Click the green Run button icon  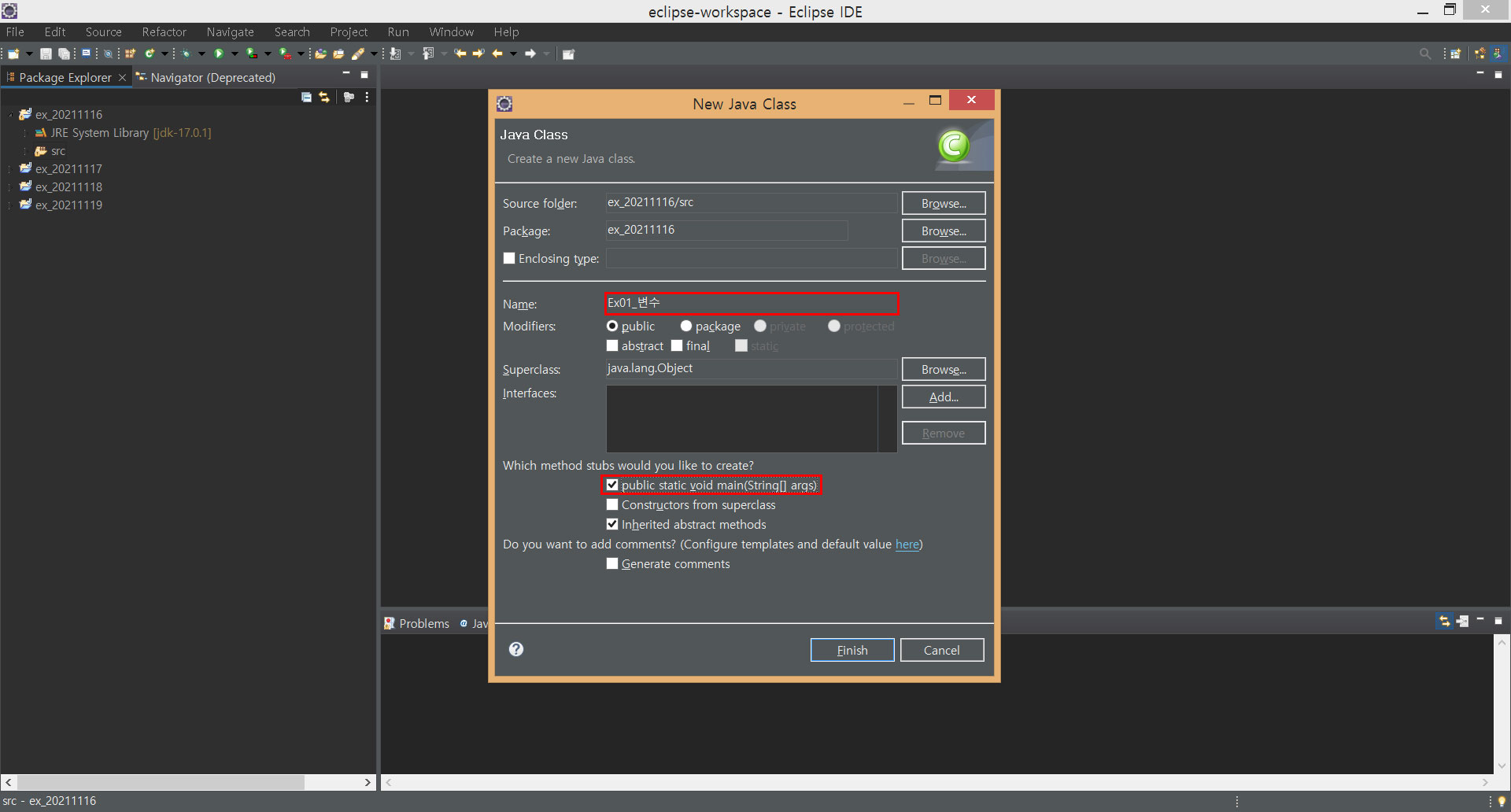point(219,54)
